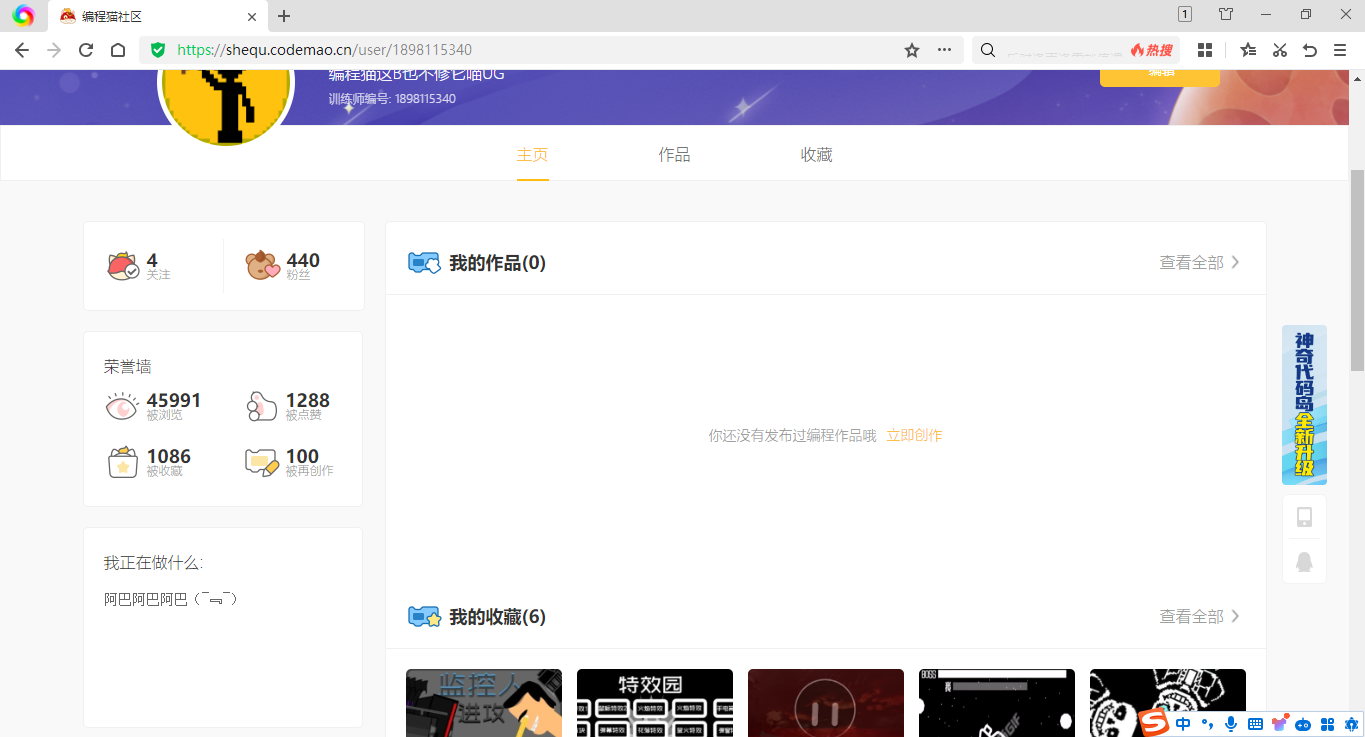Click the mobile phone side icon
1365x737 pixels.
click(x=1304, y=517)
